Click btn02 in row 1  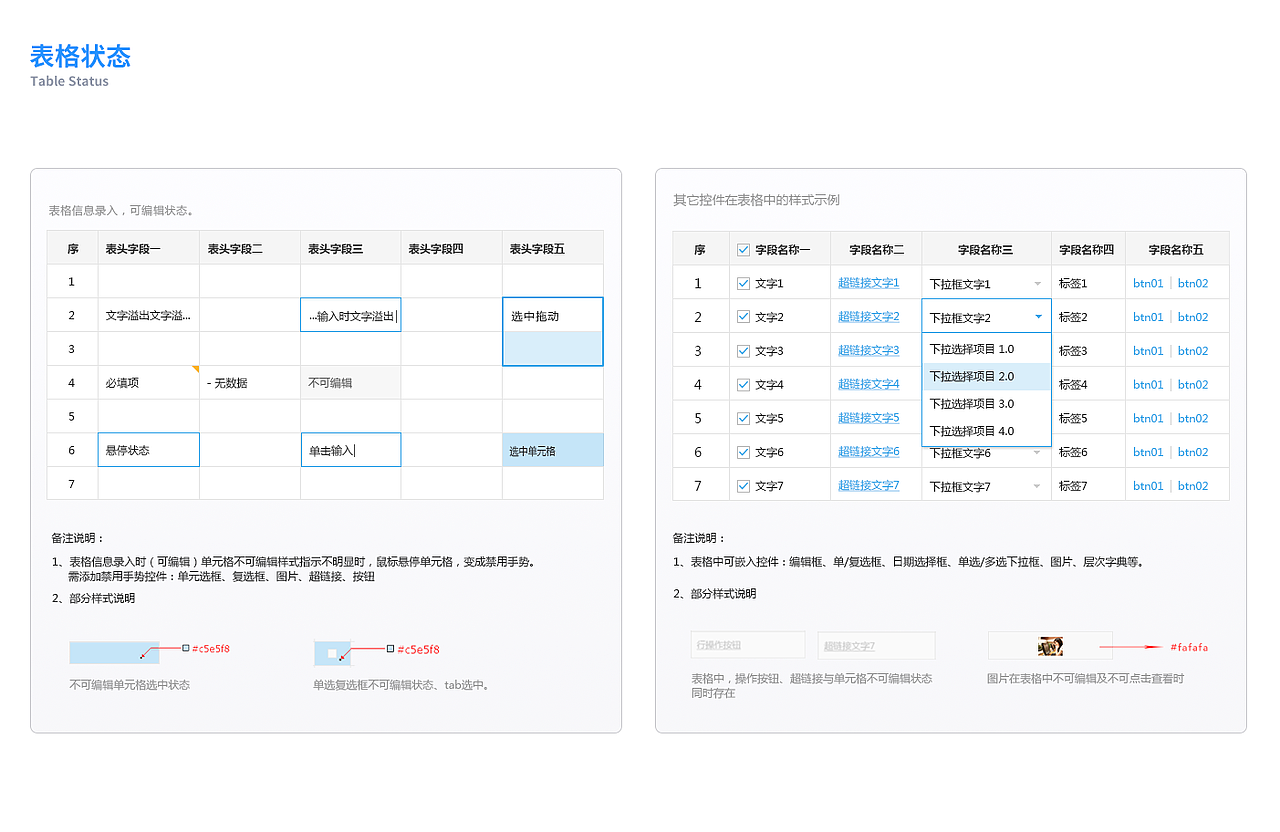pyautogui.click(x=1193, y=283)
